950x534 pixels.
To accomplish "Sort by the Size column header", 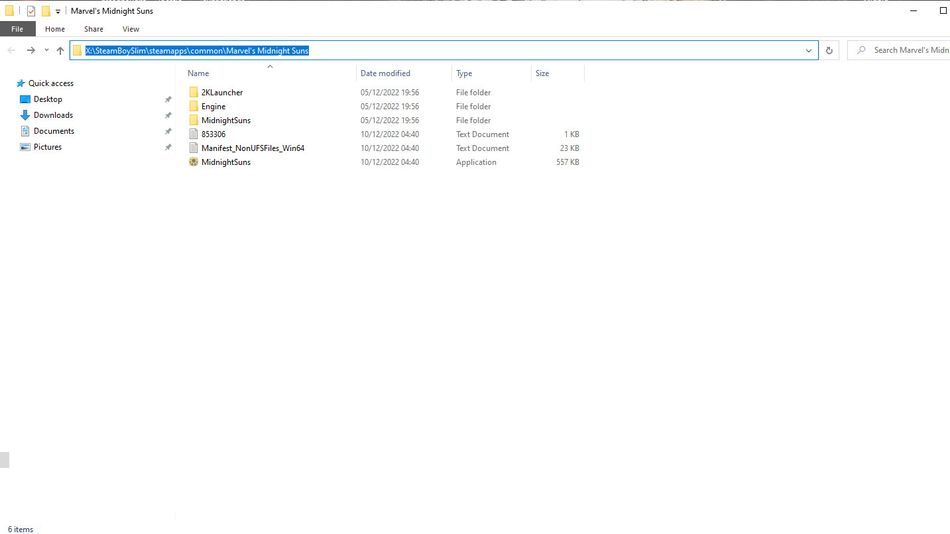I will pos(542,73).
